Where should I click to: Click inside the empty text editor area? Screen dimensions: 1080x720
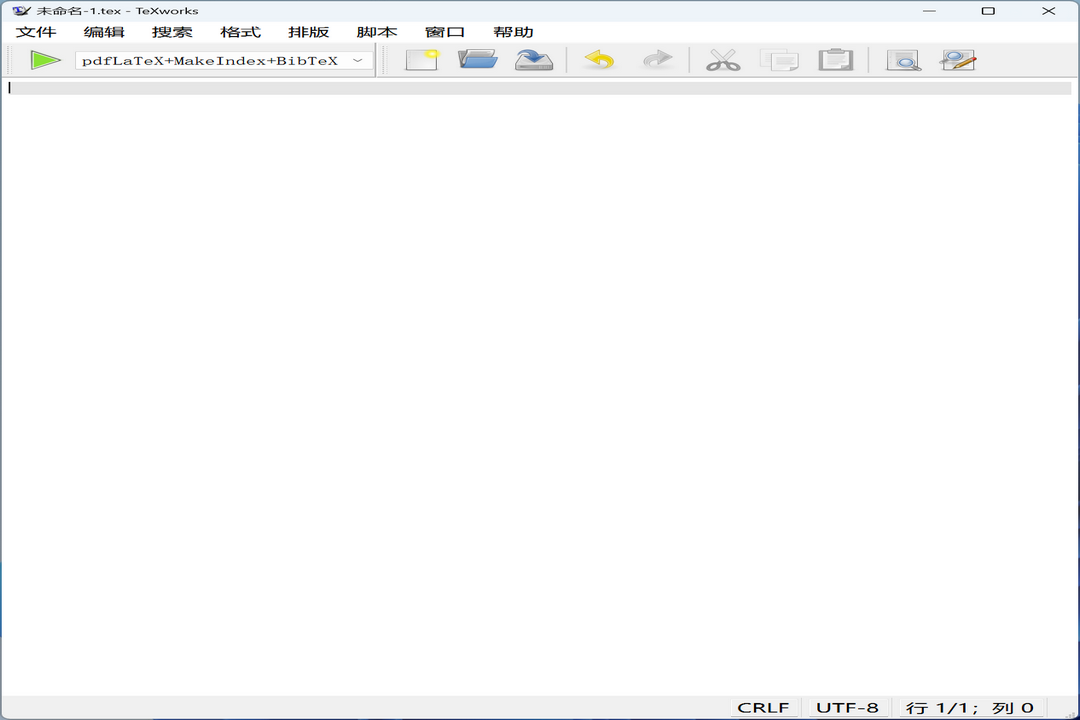click(540, 380)
